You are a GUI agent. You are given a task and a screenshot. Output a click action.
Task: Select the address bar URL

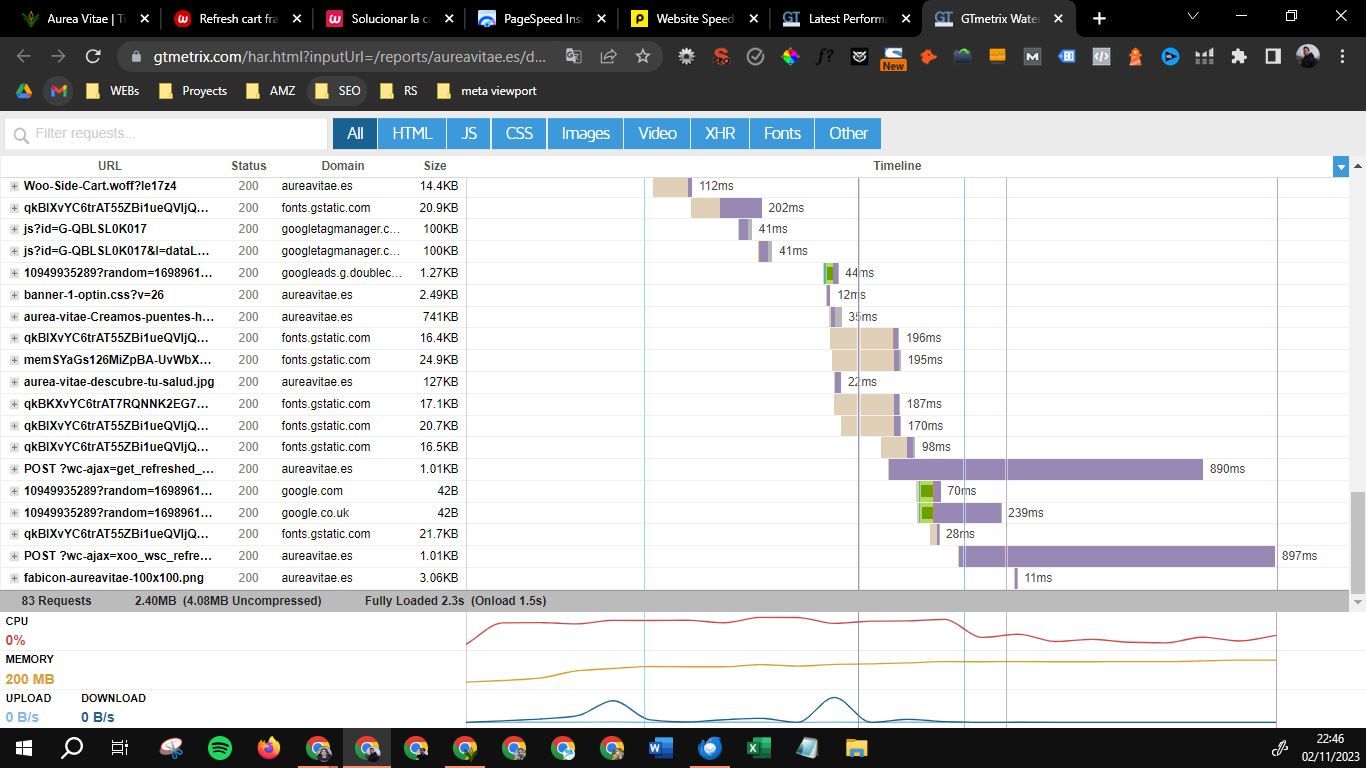[350, 57]
